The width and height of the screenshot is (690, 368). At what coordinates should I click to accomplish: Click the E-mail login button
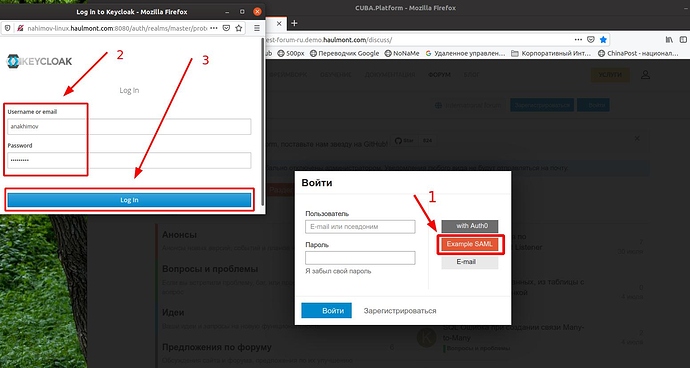click(470, 262)
